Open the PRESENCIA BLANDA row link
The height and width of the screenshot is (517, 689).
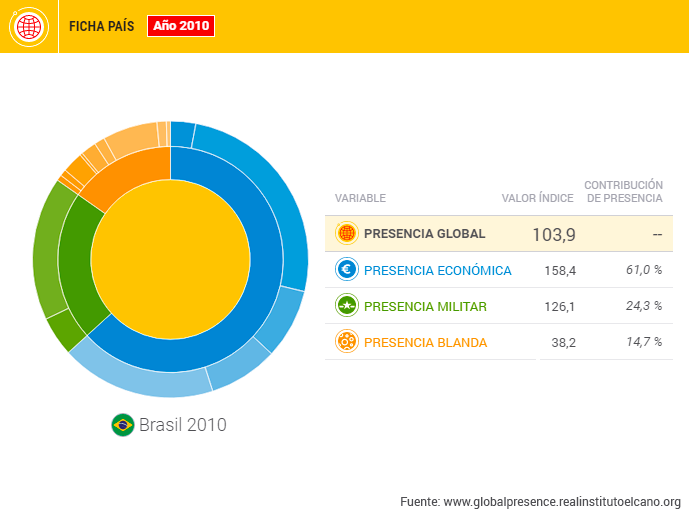[425, 342]
